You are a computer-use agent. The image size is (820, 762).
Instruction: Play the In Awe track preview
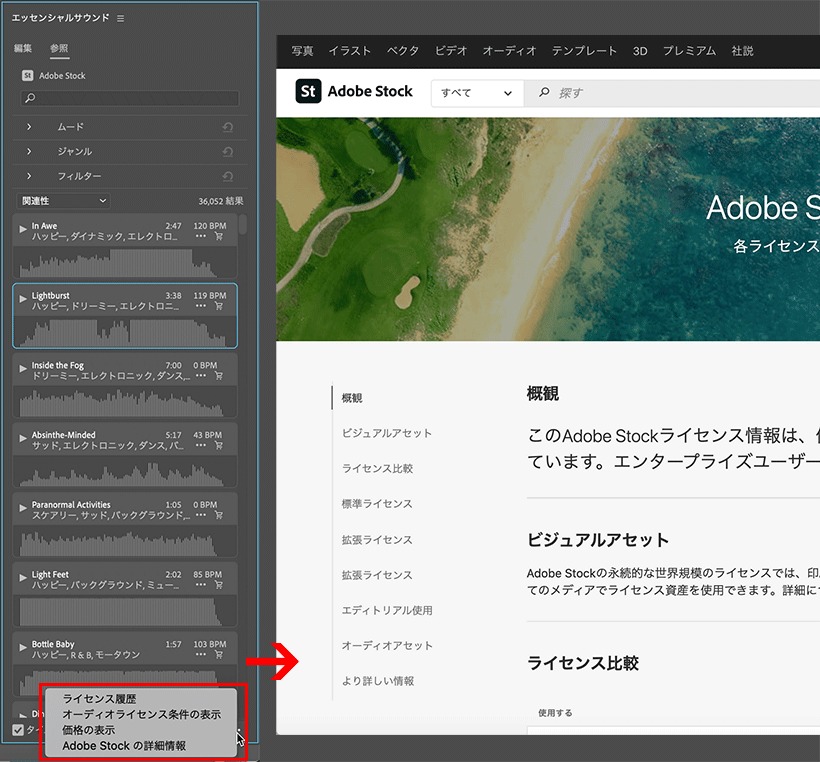tap(22, 229)
